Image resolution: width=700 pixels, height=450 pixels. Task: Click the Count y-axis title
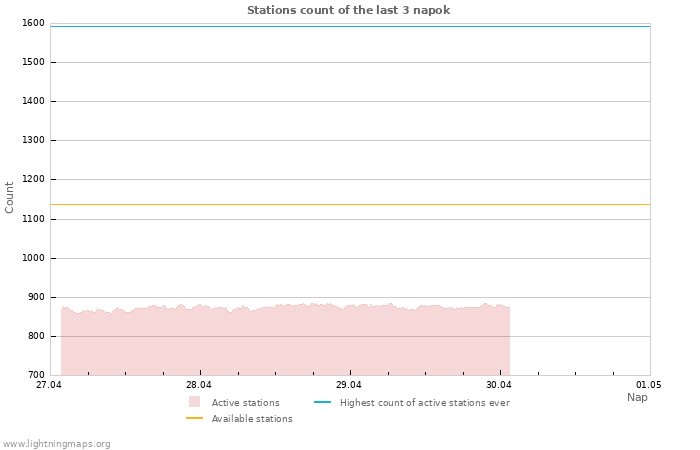[10, 197]
